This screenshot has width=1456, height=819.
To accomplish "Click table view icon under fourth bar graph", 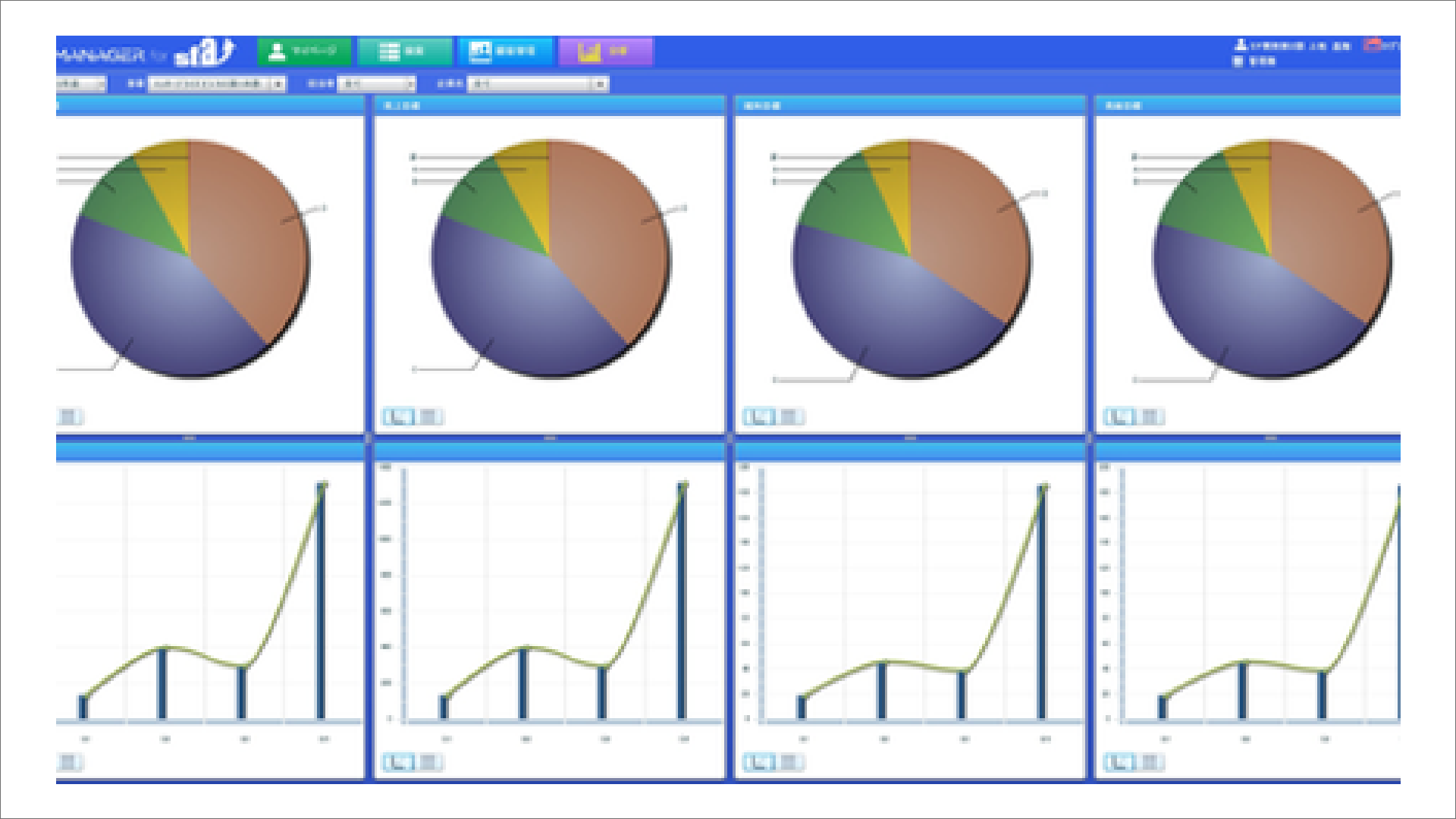I will click(x=1150, y=762).
